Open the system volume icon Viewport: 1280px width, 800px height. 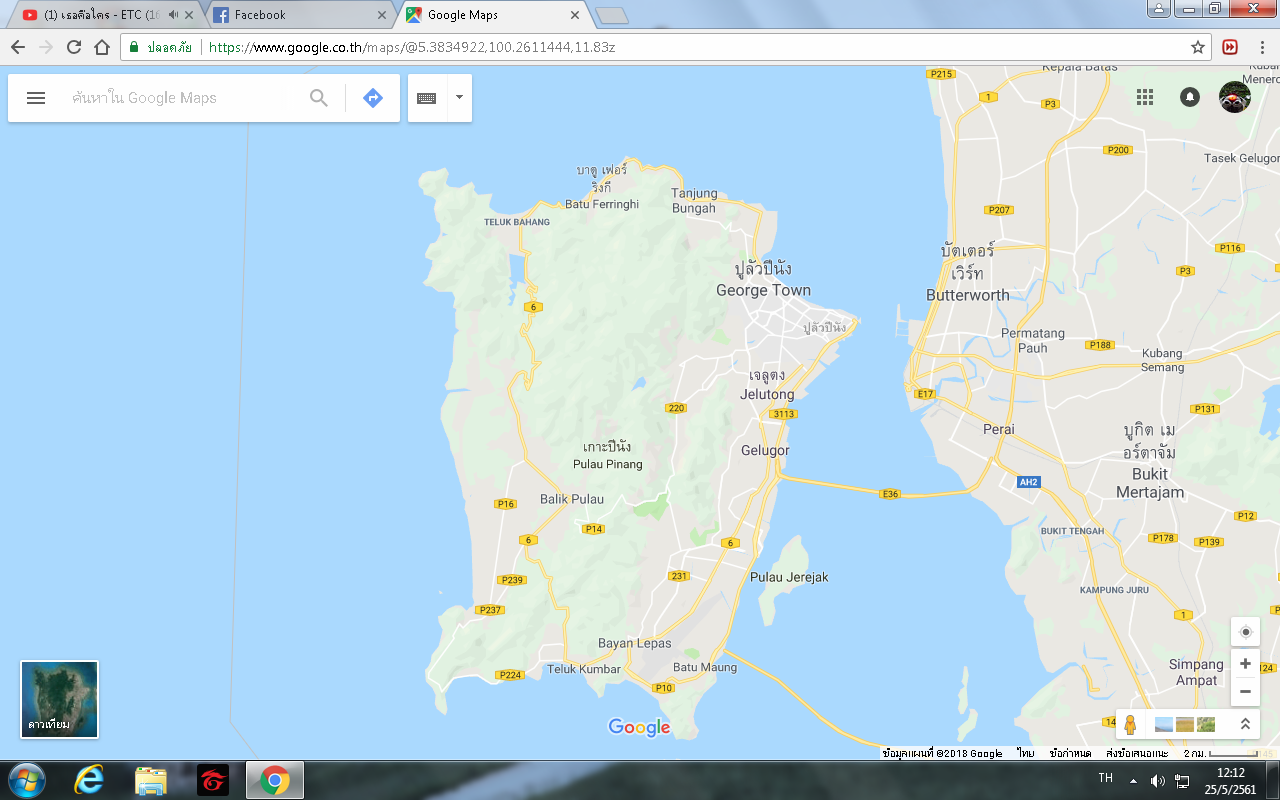(x=1157, y=780)
